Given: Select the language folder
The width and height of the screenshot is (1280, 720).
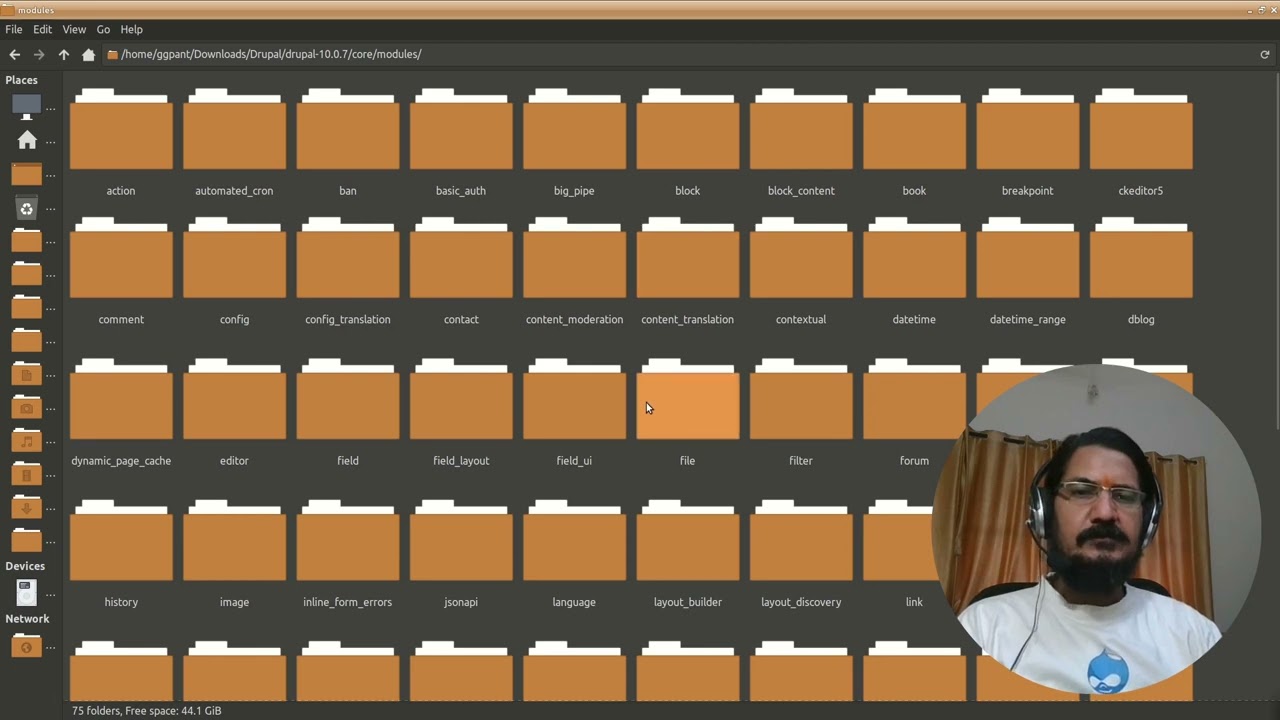Looking at the screenshot, I should (x=574, y=541).
